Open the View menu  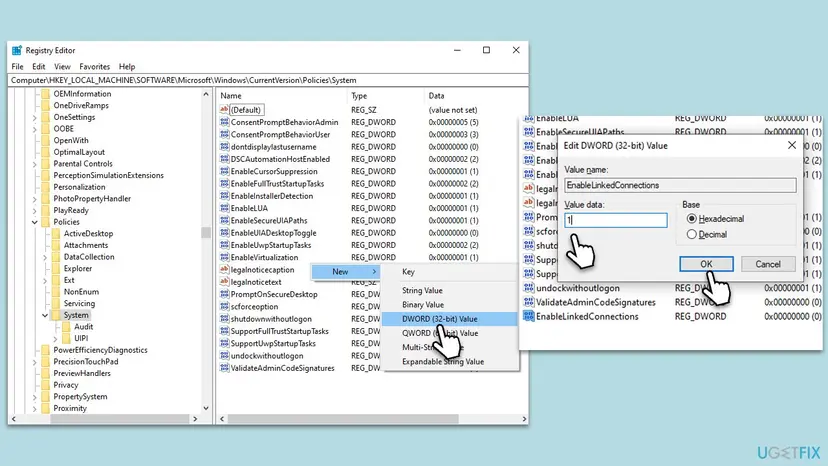[62, 67]
